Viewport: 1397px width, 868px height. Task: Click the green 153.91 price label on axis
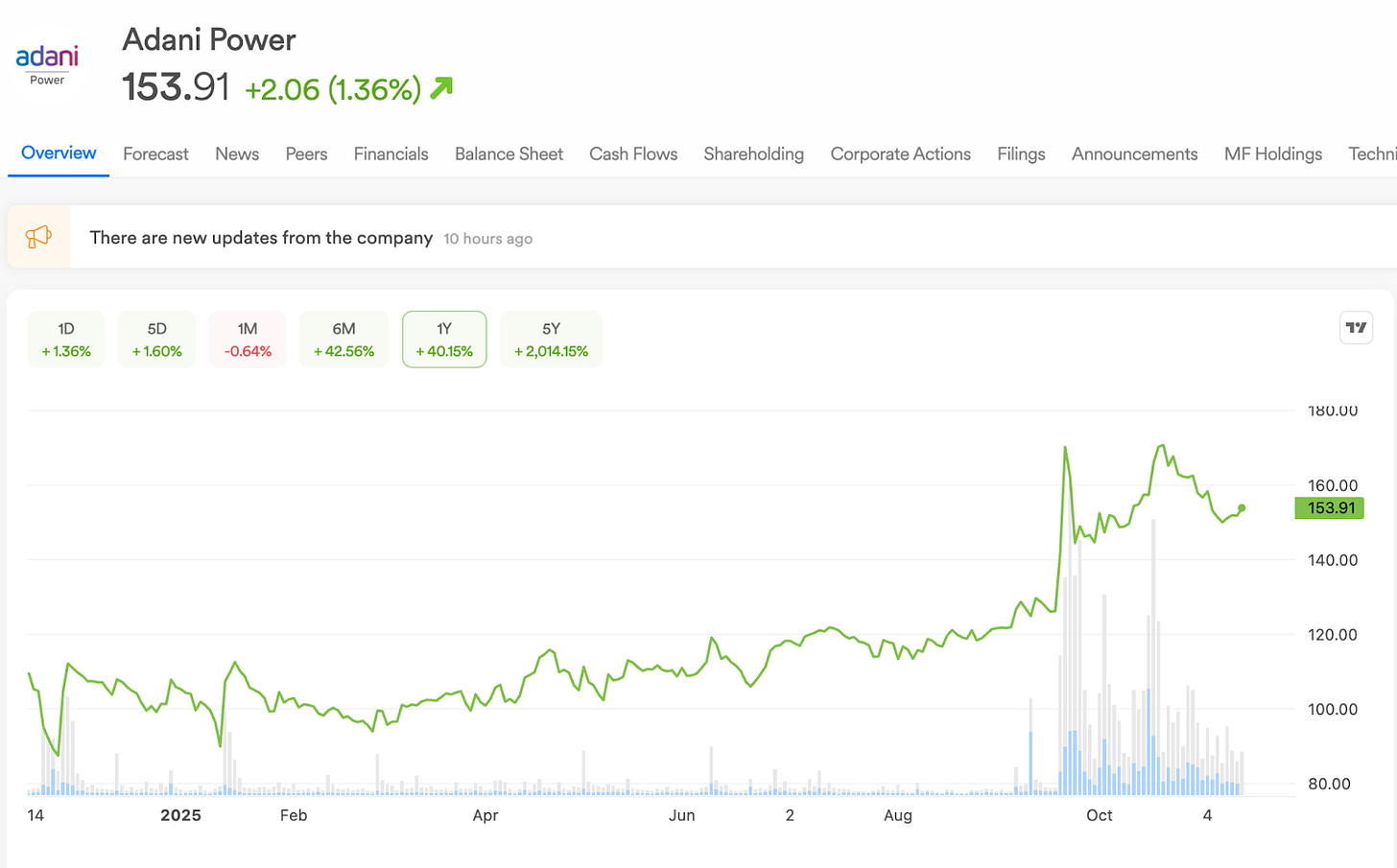[1329, 508]
